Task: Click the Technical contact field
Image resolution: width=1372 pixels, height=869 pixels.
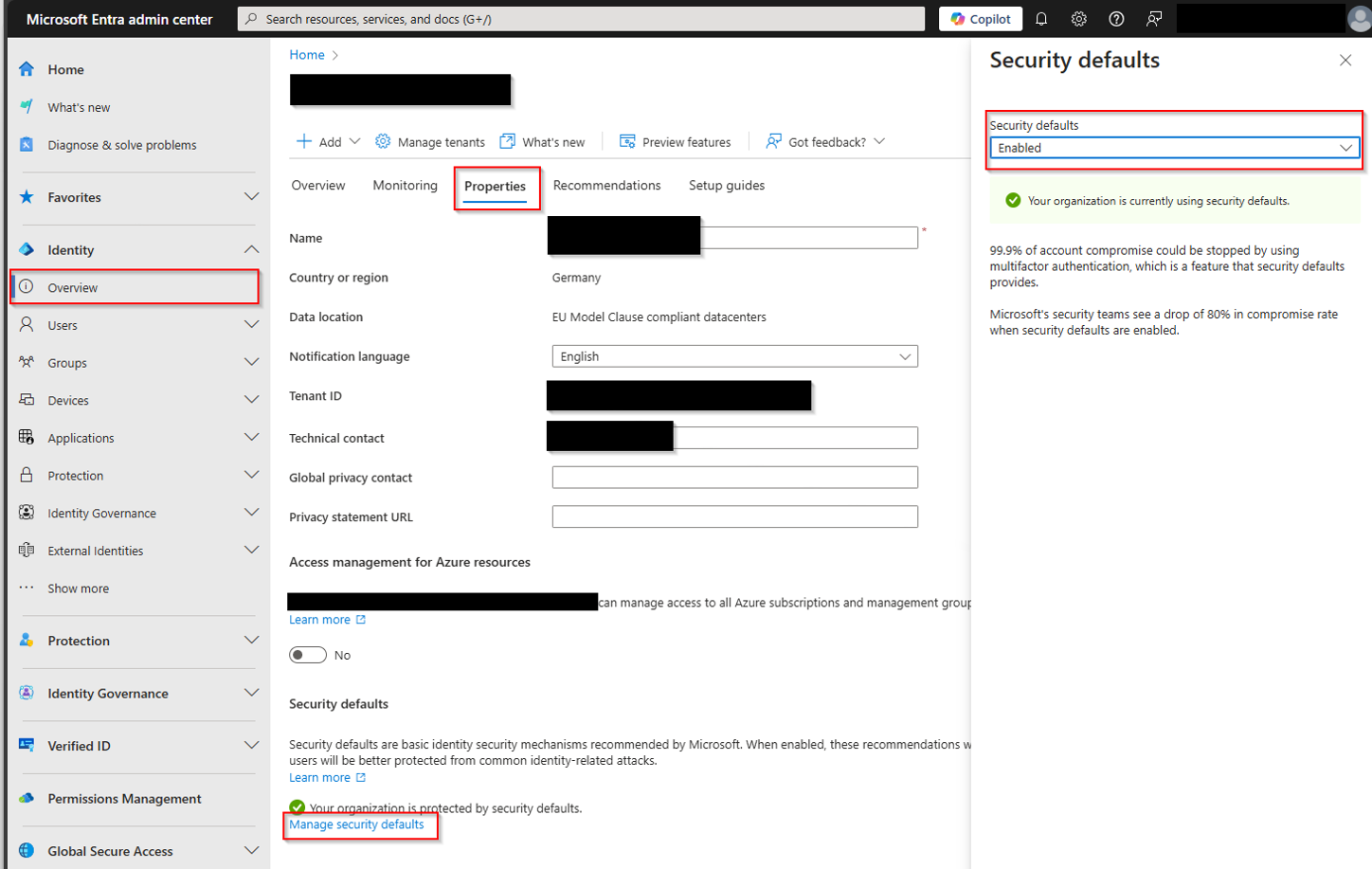Action: point(734,438)
